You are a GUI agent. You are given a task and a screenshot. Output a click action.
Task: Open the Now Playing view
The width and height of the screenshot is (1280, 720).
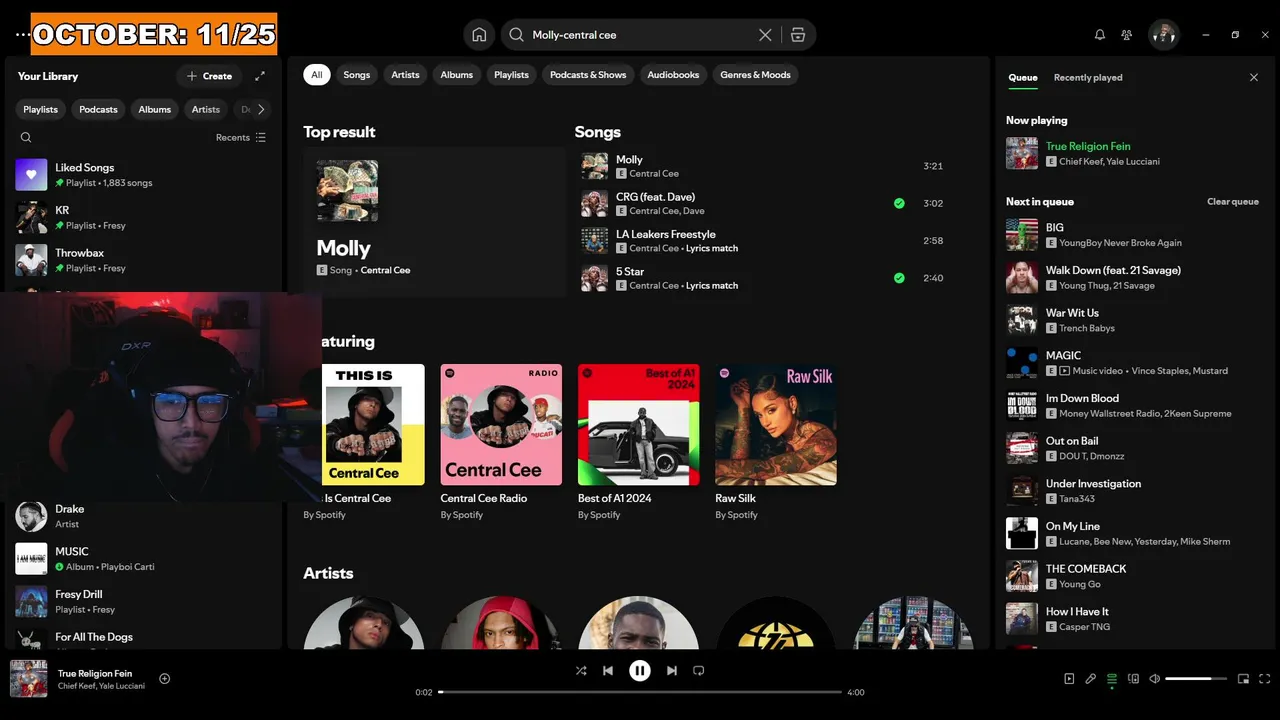1069,679
